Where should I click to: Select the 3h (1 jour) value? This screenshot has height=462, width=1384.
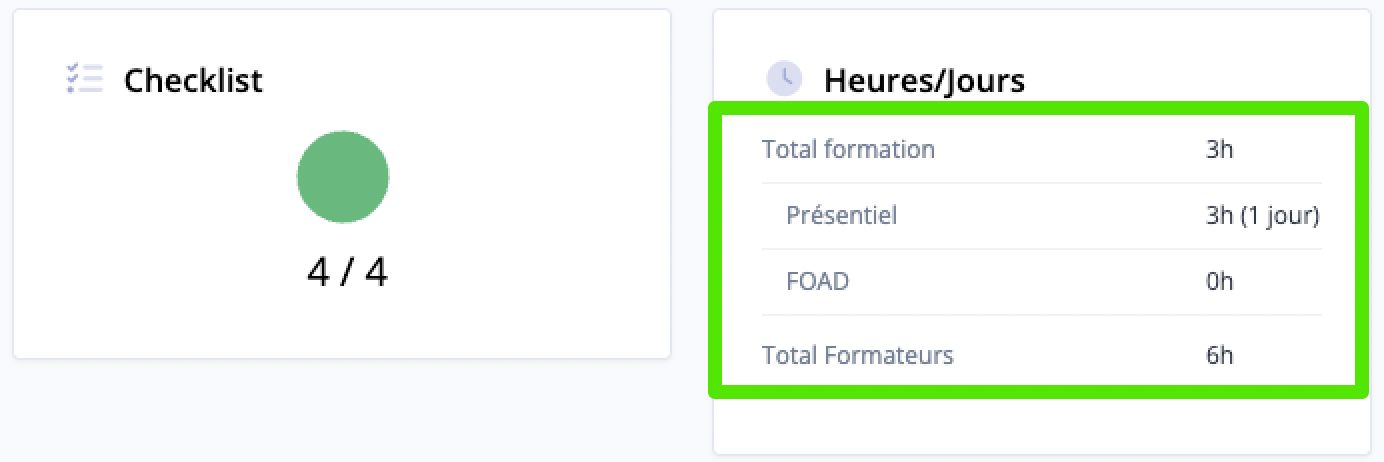coord(1263,216)
